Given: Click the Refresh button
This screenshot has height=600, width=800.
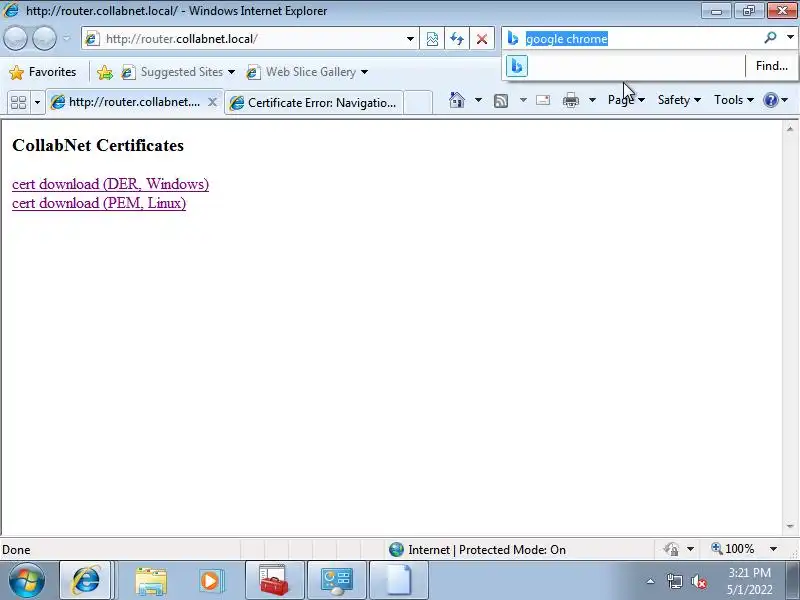Looking at the screenshot, I should [x=457, y=39].
